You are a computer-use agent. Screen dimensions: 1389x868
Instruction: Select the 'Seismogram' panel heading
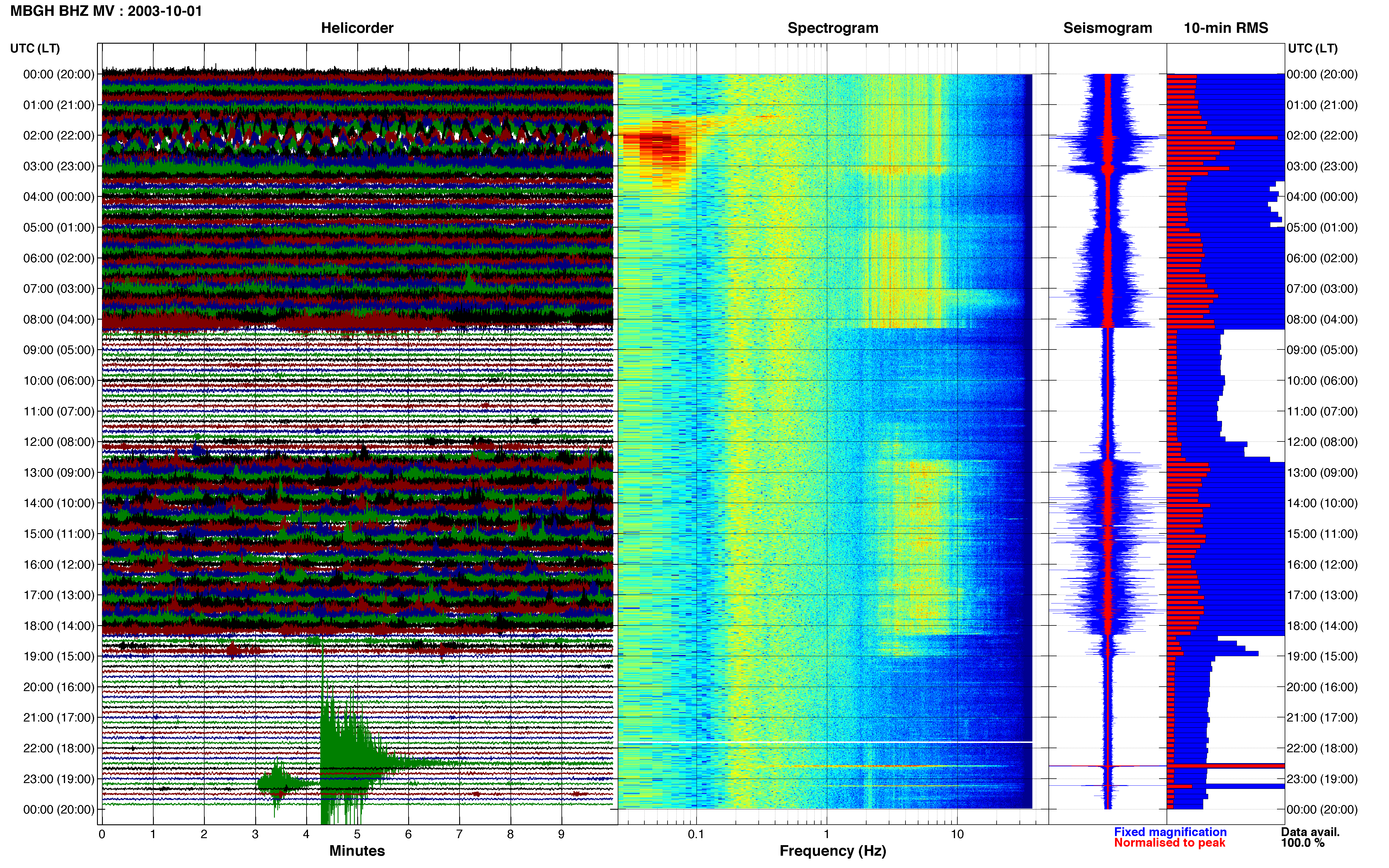click(x=1107, y=28)
